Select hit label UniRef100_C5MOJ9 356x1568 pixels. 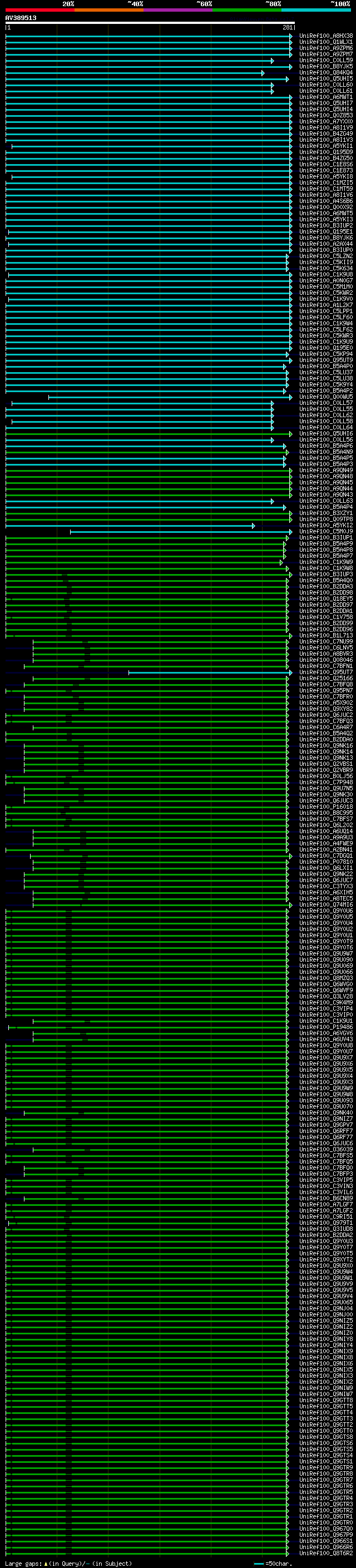tap(326, 531)
